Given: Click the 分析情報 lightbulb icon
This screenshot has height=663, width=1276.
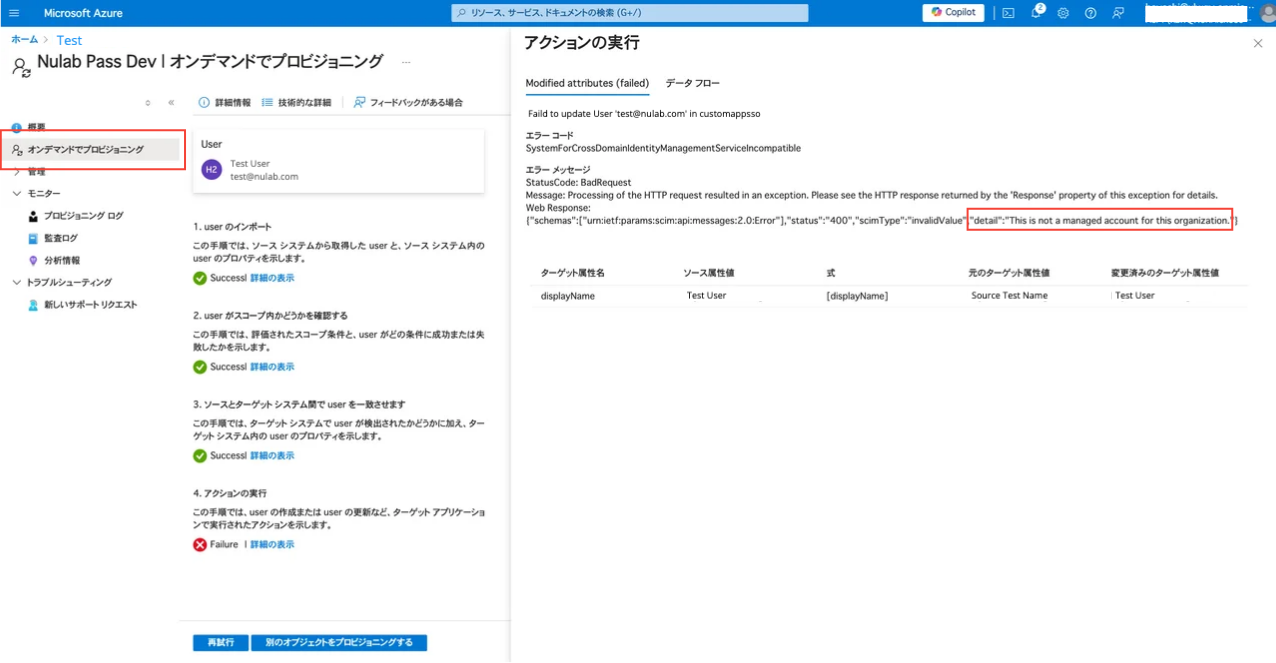Looking at the screenshot, I should pos(33,260).
